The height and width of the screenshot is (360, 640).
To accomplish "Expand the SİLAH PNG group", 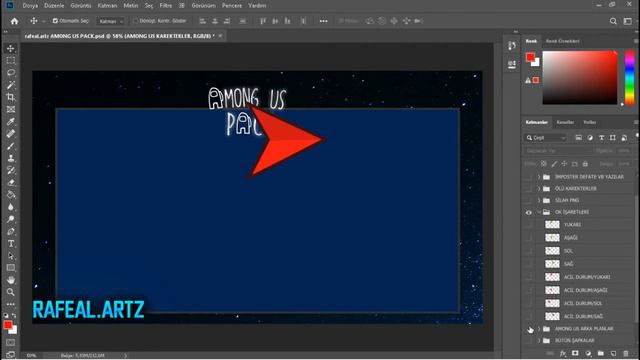I will pos(539,200).
